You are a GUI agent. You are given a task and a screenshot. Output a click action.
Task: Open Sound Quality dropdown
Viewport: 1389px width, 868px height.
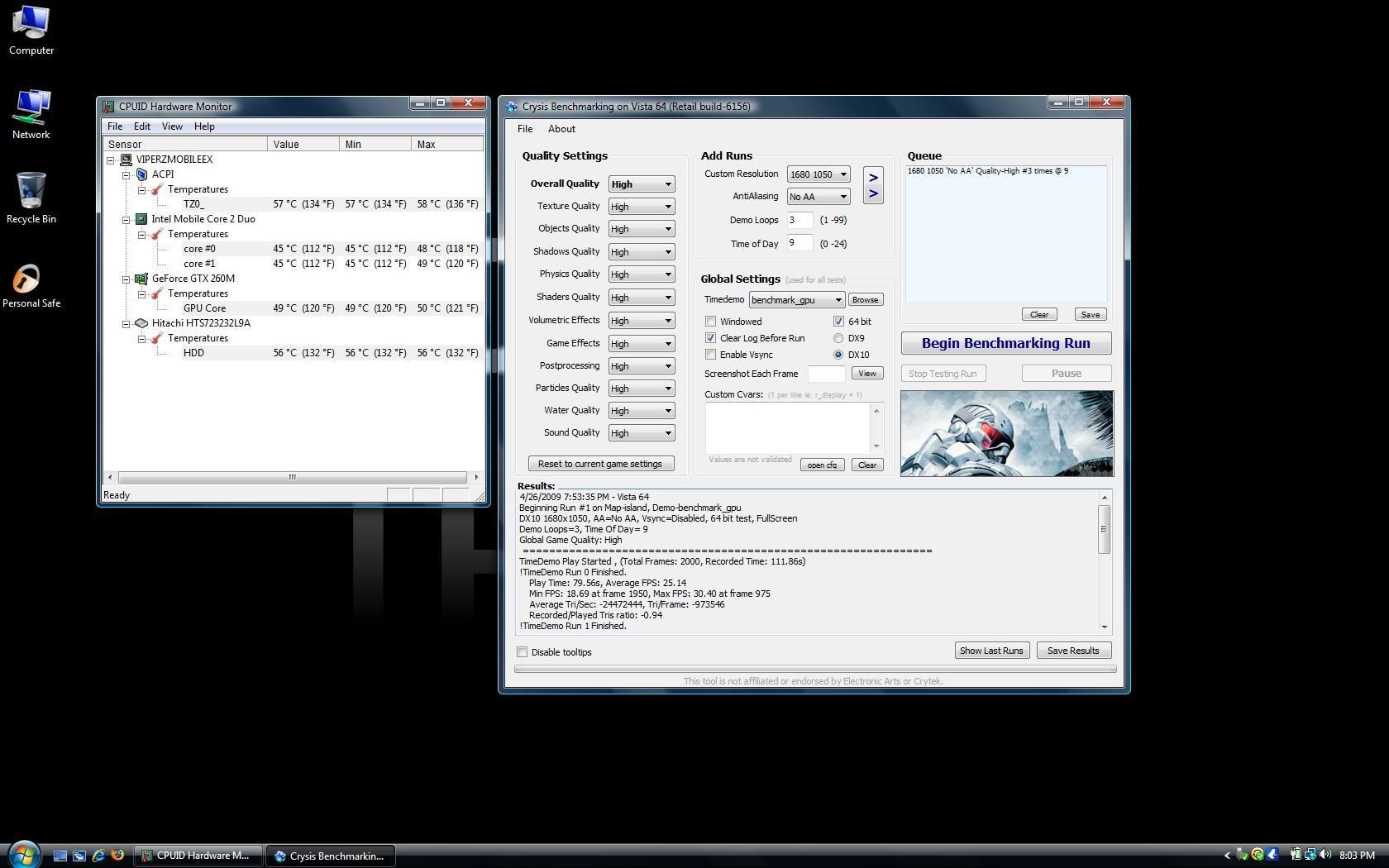tap(642, 433)
